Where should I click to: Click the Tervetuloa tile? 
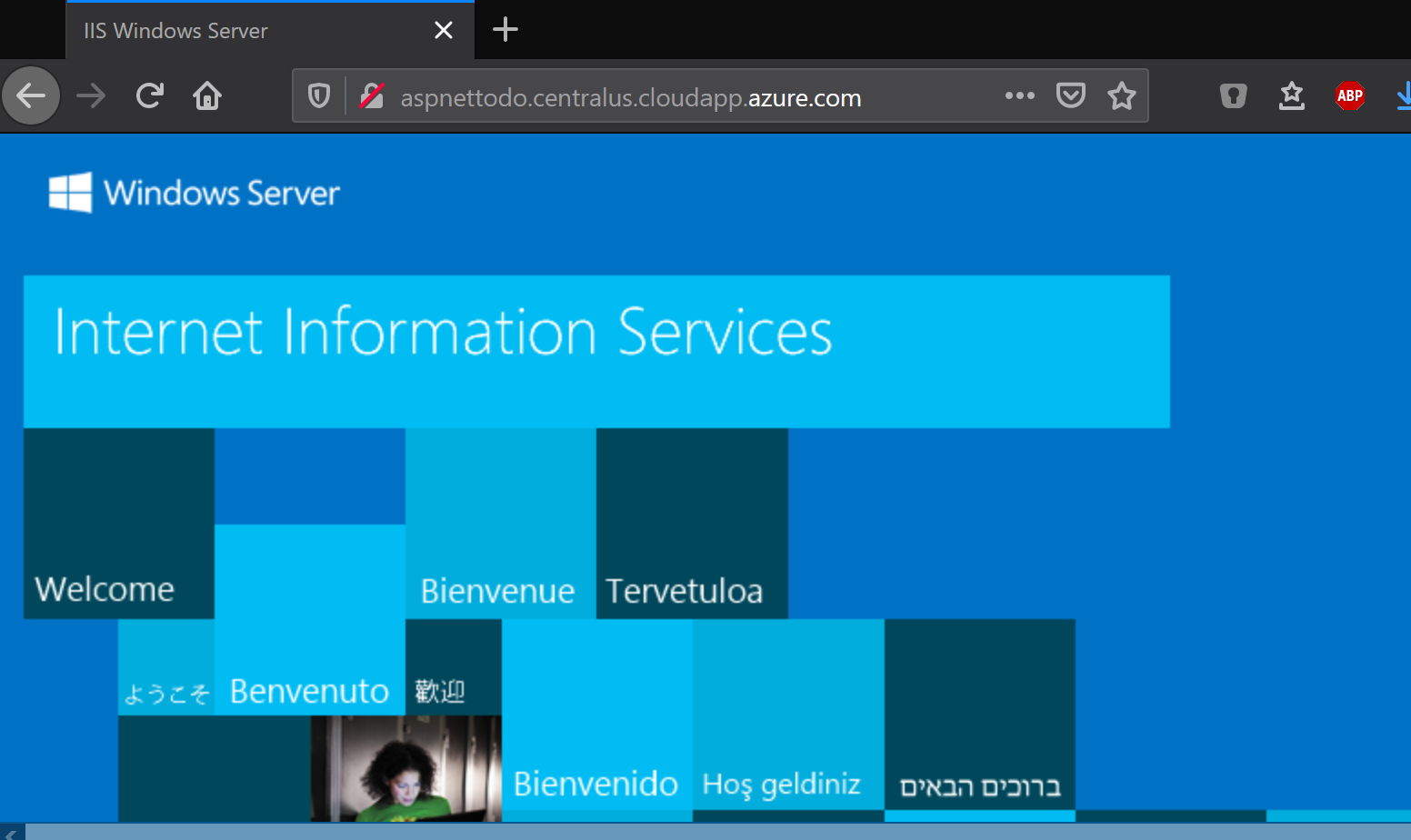692,524
